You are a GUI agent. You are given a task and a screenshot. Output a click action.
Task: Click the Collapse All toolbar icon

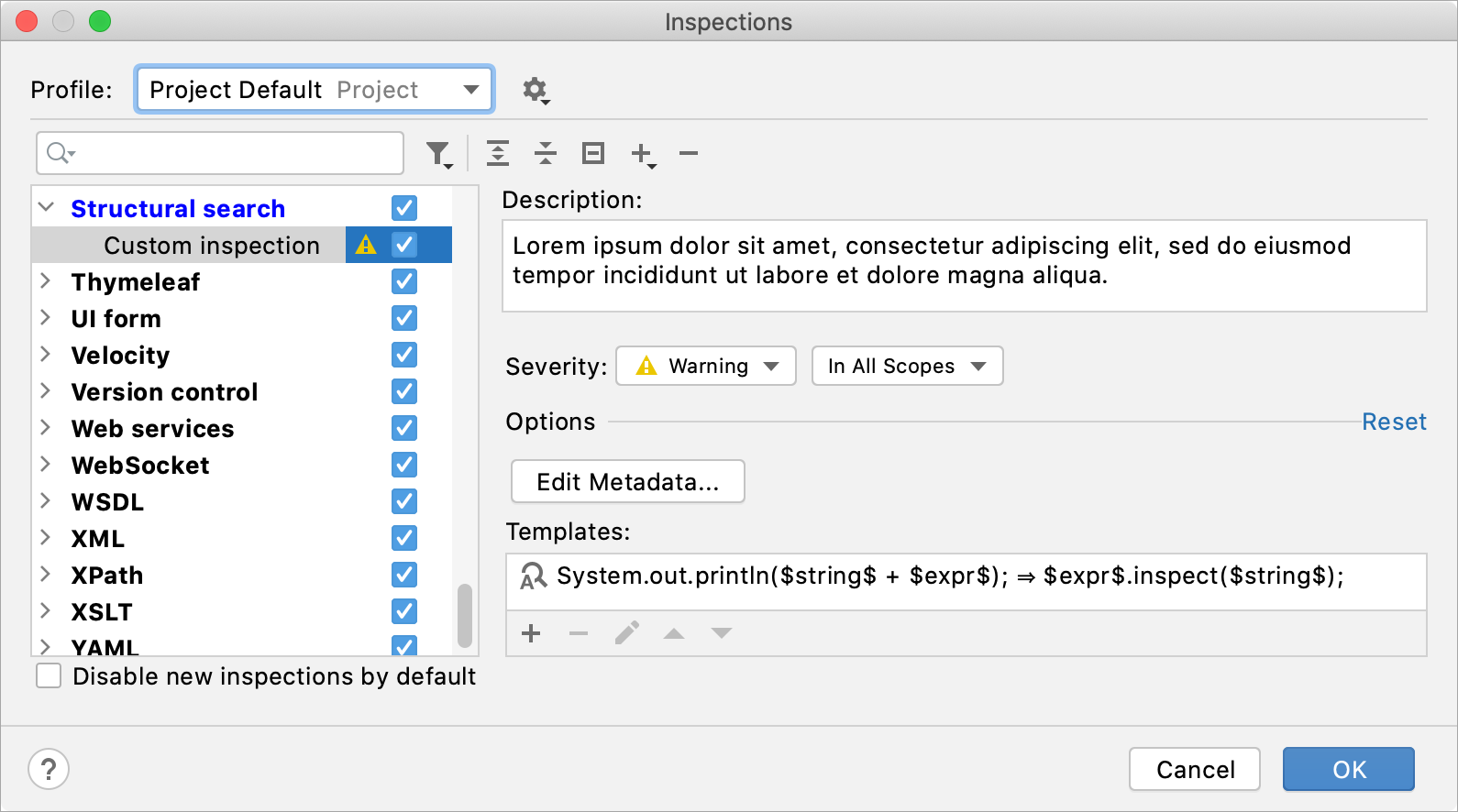click(546, 153)
